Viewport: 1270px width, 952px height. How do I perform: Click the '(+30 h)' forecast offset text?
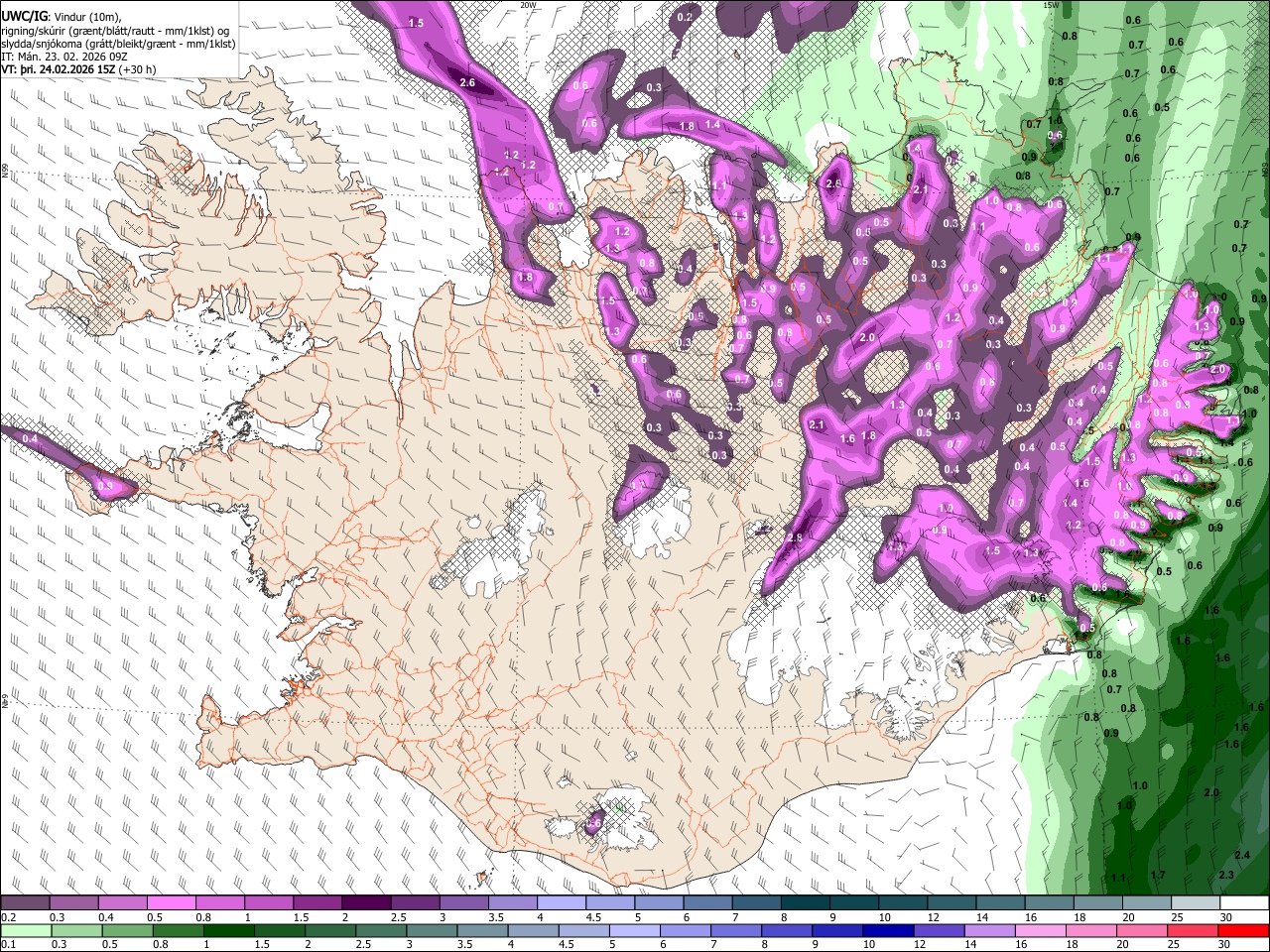137,70
